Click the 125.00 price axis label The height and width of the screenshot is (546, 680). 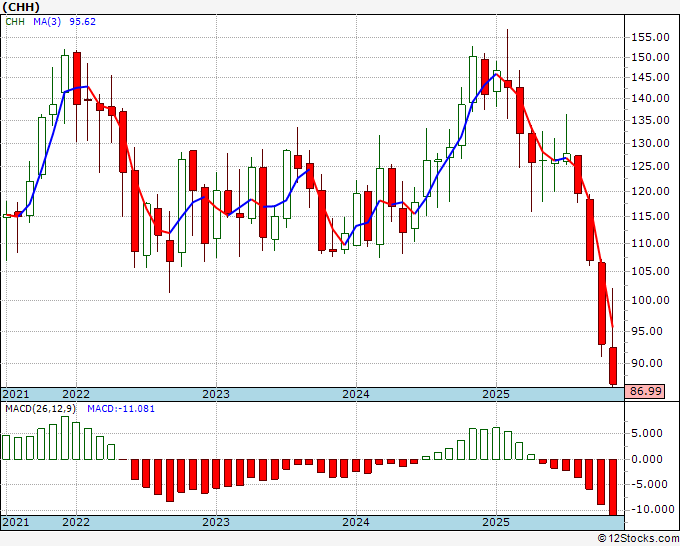click(x=650, y=166)
